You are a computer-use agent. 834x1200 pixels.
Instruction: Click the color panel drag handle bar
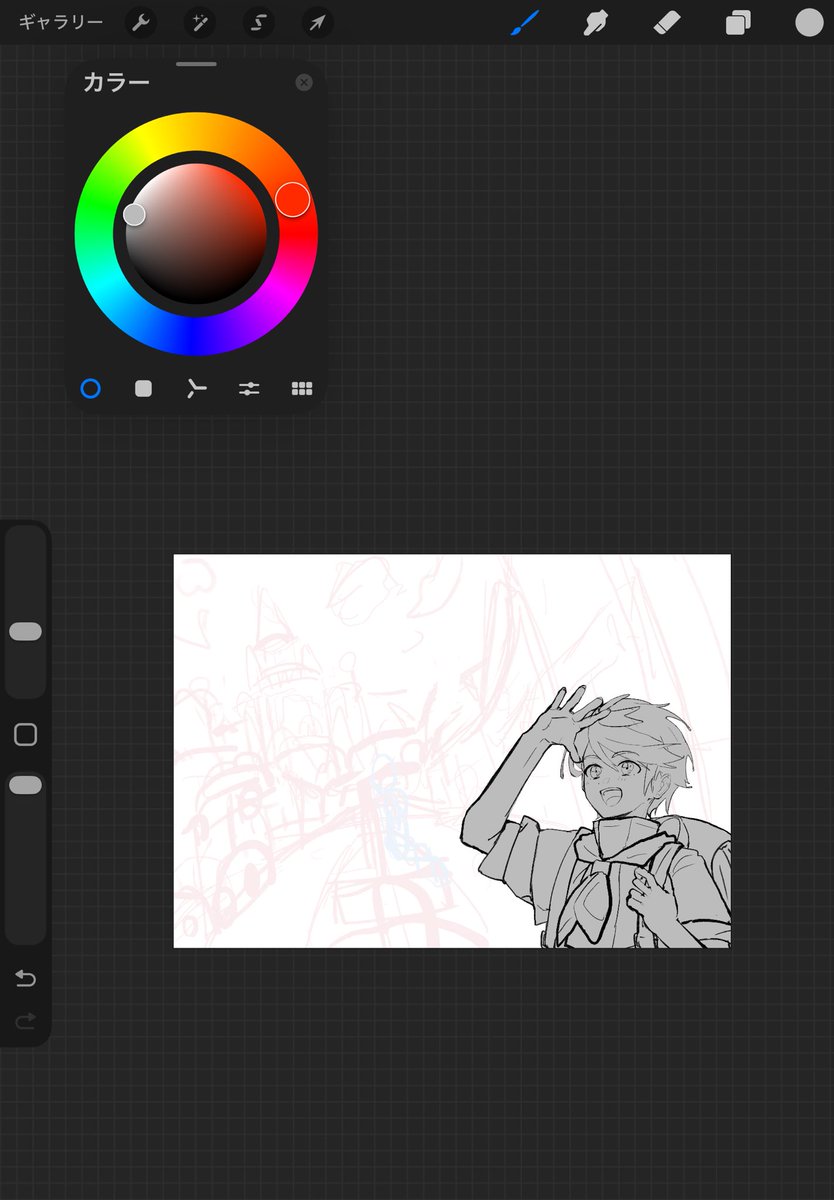point(196,64)
